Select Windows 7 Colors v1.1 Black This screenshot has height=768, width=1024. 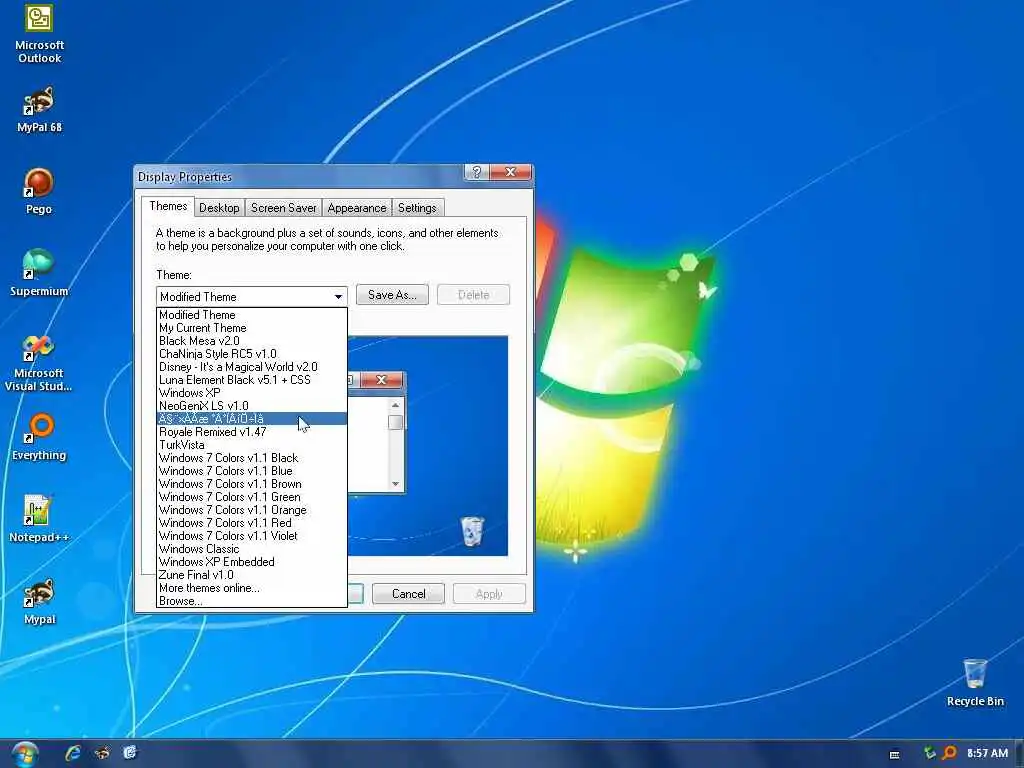(x=252, y=458)
